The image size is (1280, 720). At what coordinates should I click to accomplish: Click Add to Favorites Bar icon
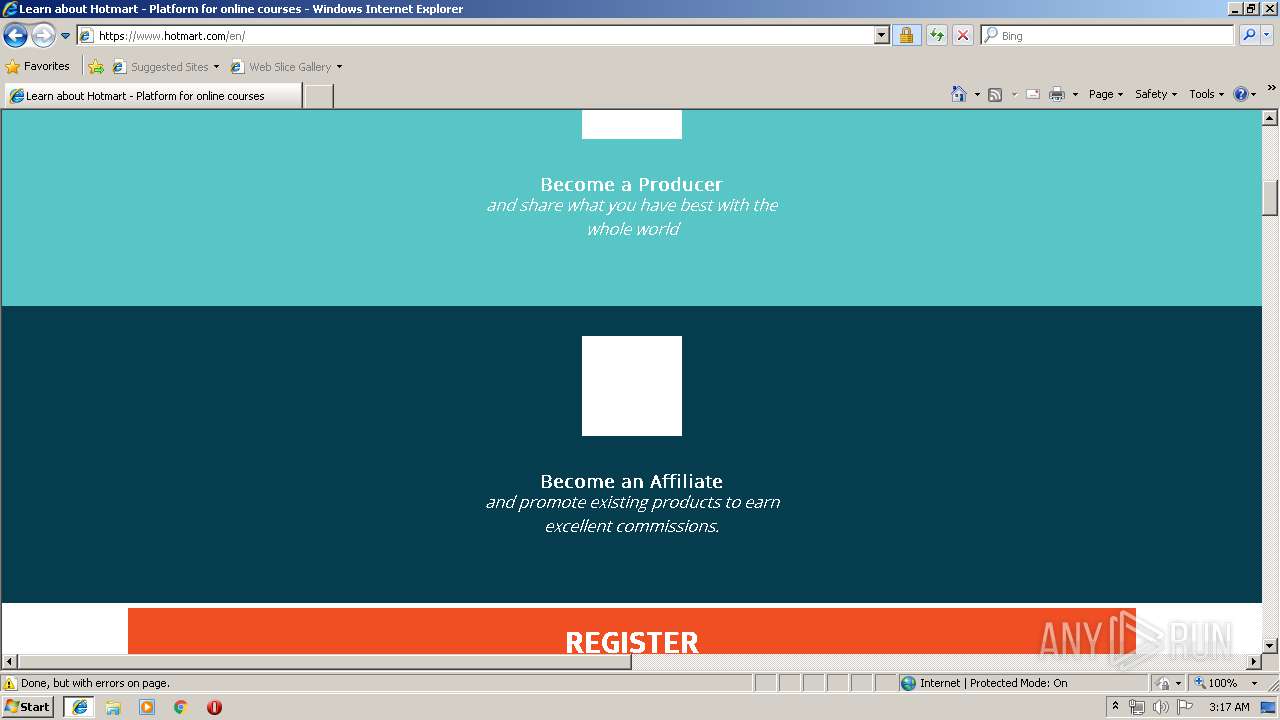pyautogui.click(x=96, y=67)
